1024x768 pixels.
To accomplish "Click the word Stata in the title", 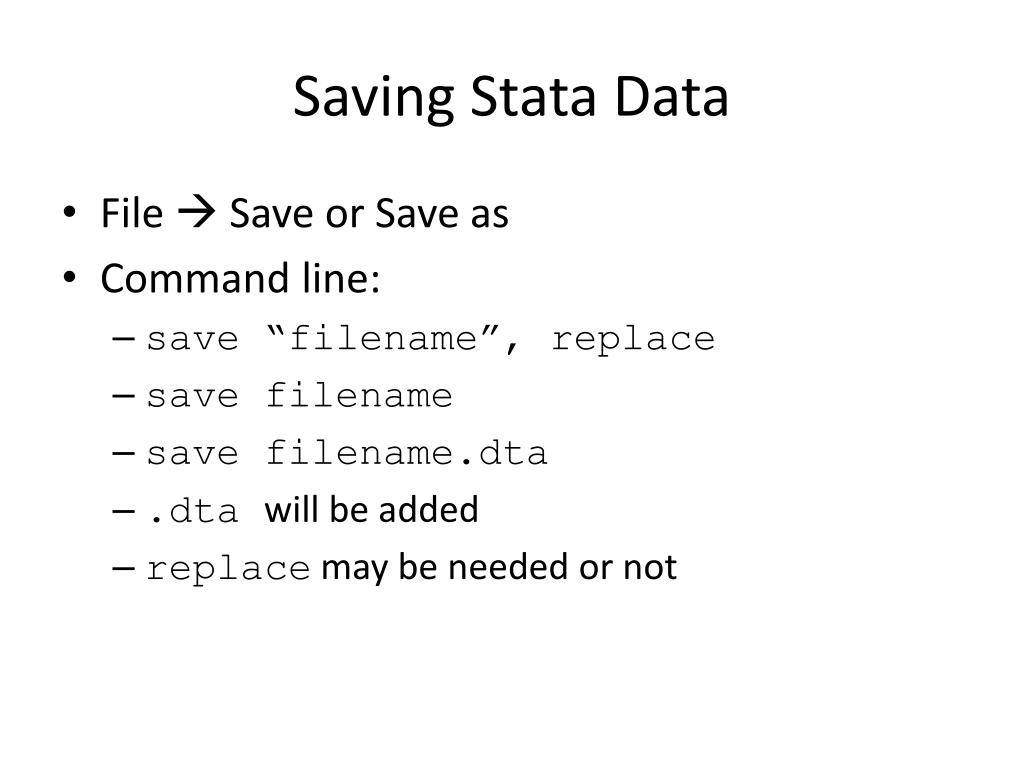I will 533,97.
